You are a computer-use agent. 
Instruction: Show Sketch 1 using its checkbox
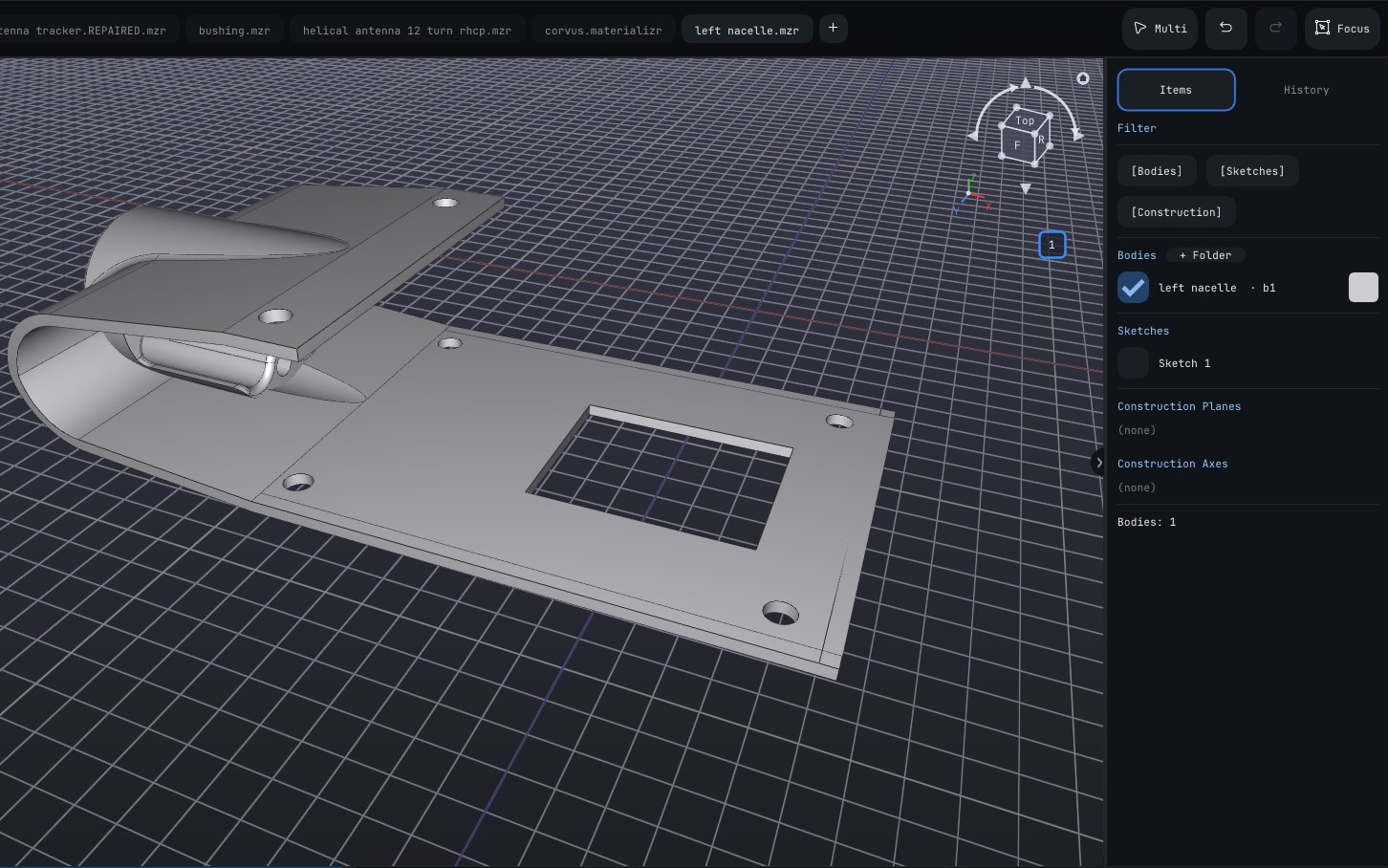tap(1133, 363)
